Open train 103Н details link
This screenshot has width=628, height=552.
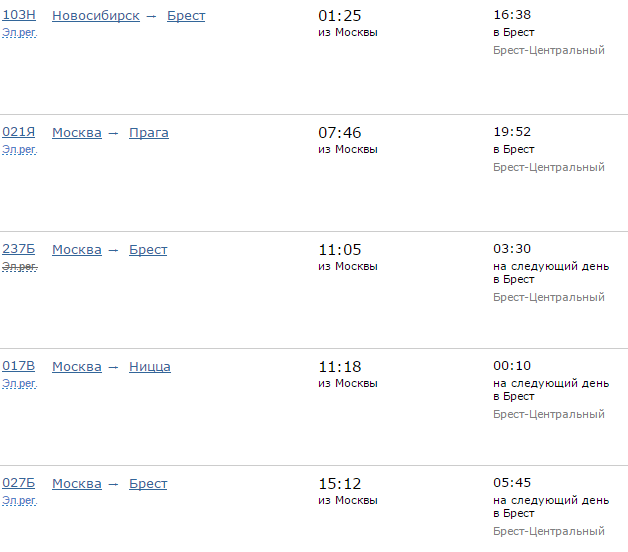click(18, 16)
